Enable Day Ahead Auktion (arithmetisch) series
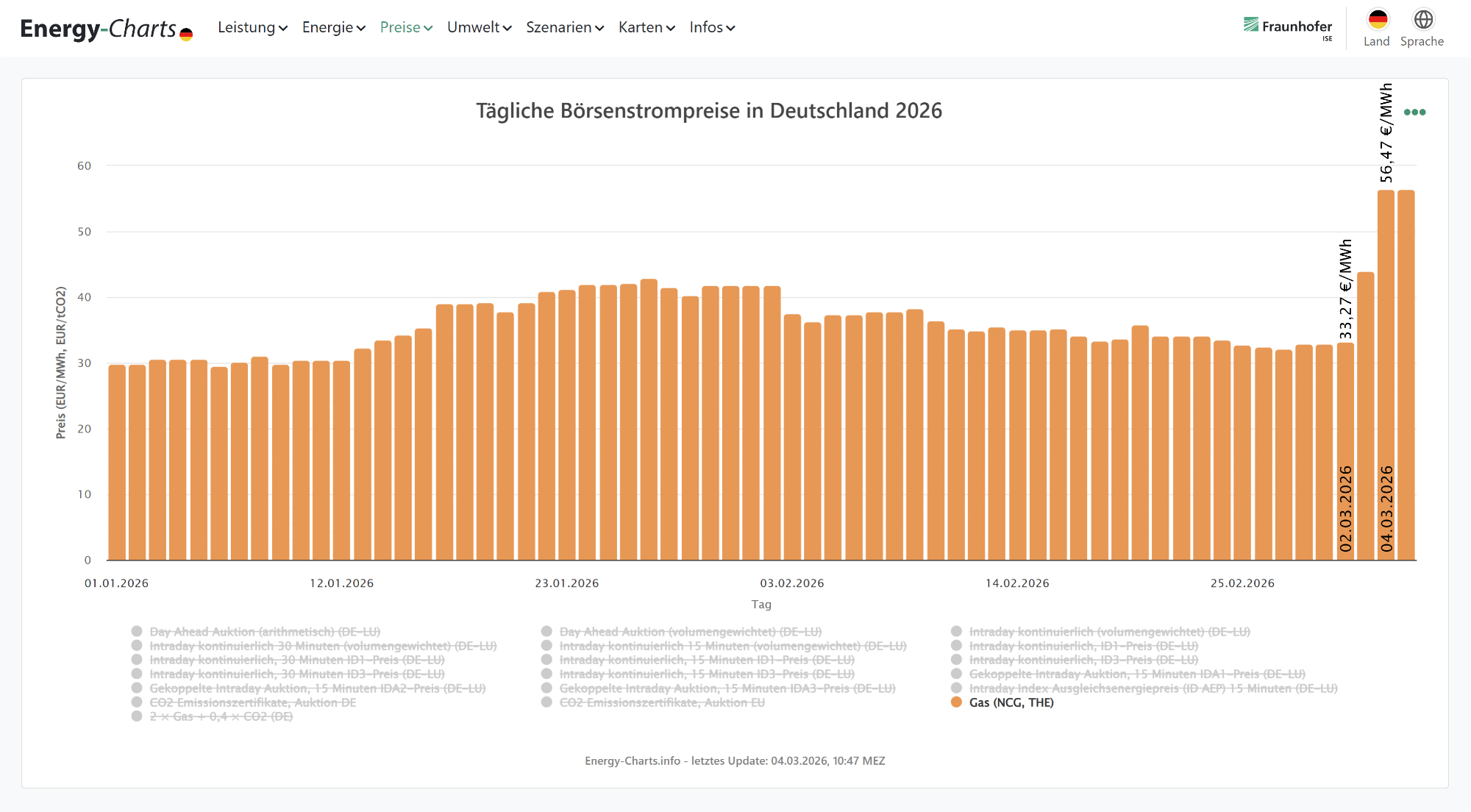The width and height of the screenshot is (1471, 812). click(265, 632)
